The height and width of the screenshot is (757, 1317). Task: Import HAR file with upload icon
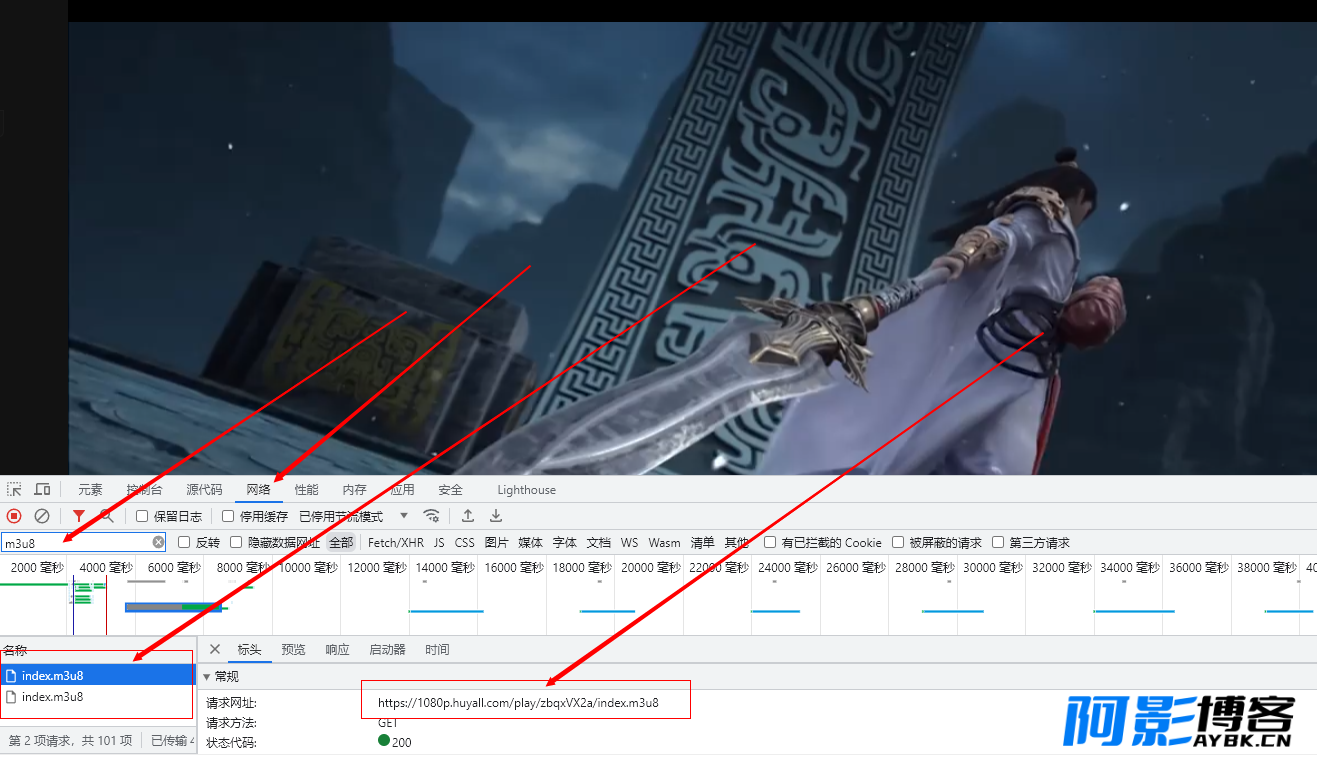coord(467,516)
